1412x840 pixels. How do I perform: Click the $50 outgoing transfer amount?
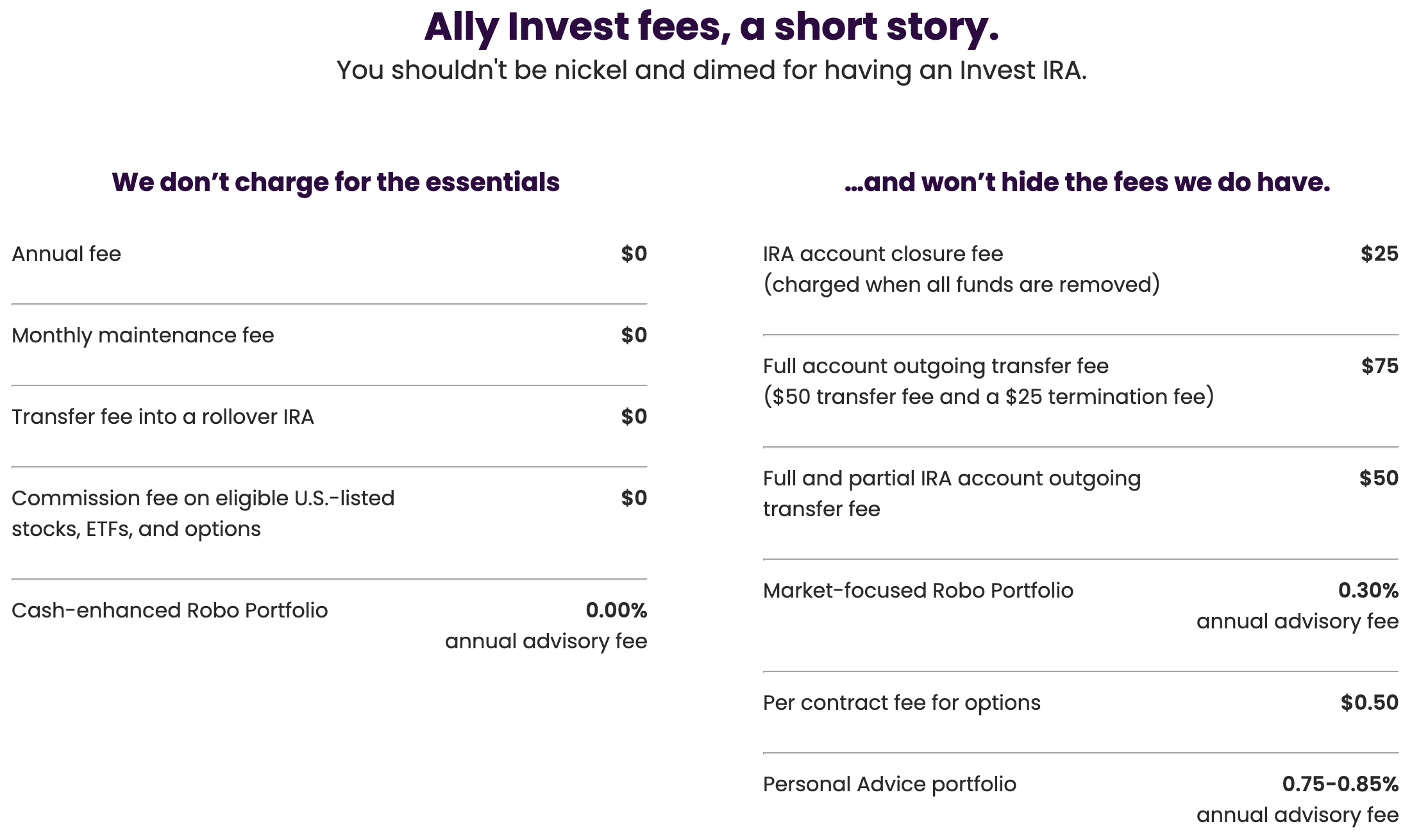click(1379, 478)
